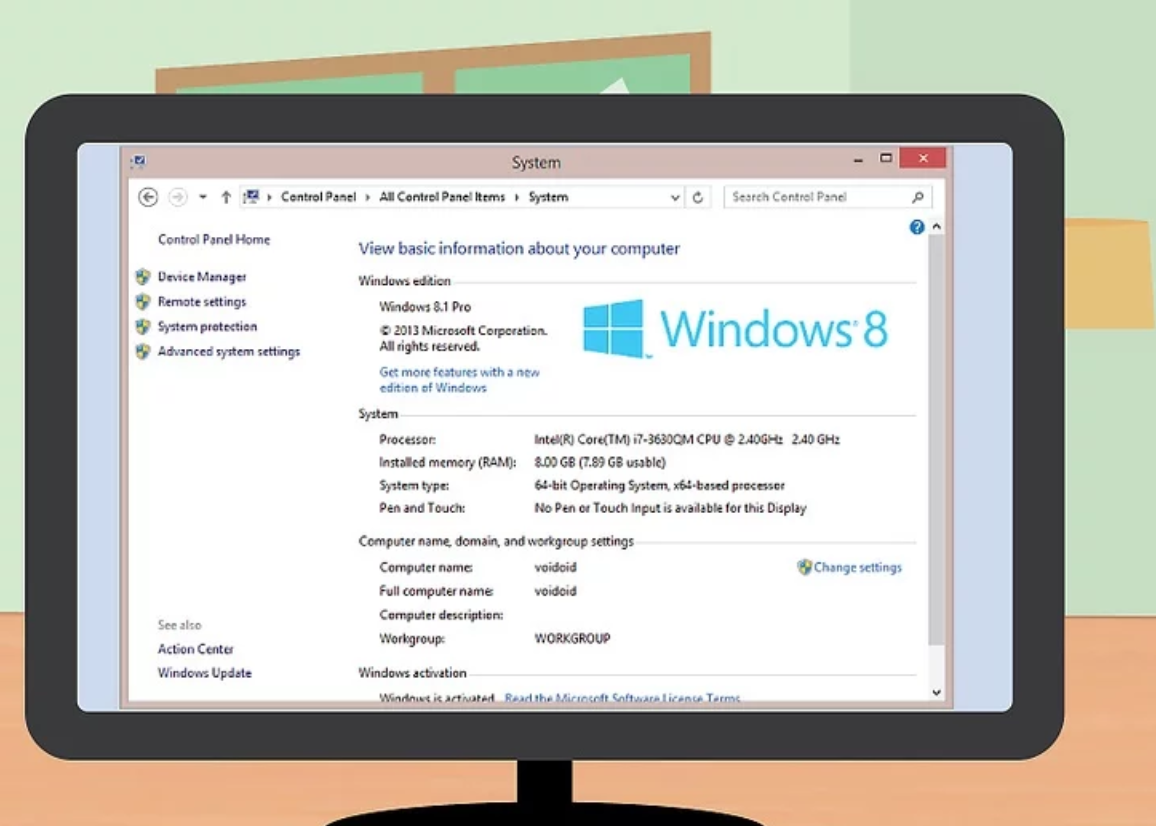Viewport: 1156px width, 826px height.
Task: Click the scrollbar down arrow
Action: click(x=936, y=693)
